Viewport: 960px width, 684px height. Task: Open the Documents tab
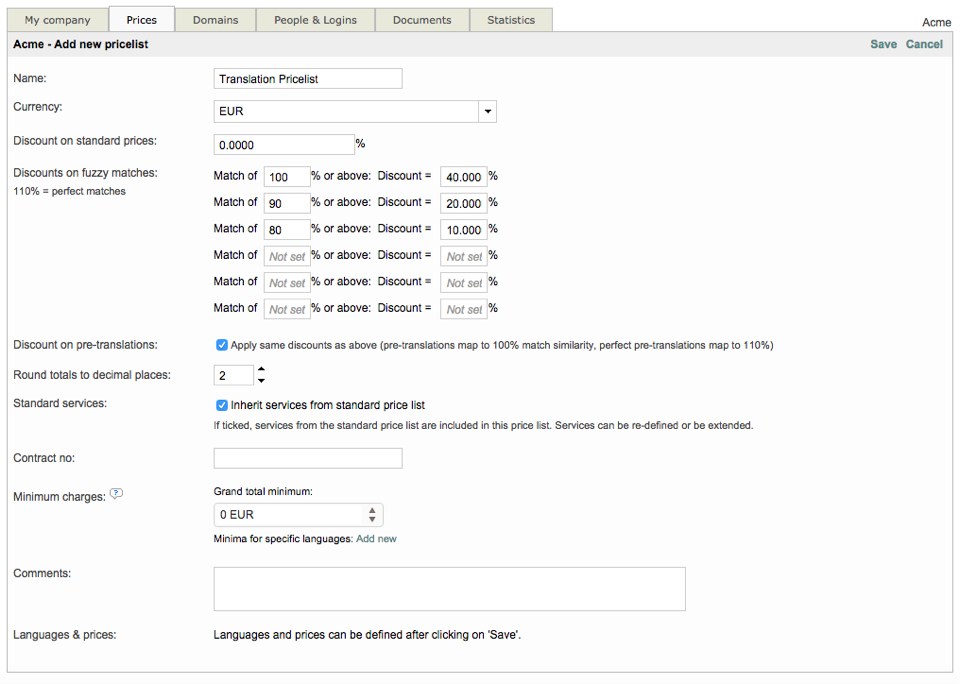(421, 20)
